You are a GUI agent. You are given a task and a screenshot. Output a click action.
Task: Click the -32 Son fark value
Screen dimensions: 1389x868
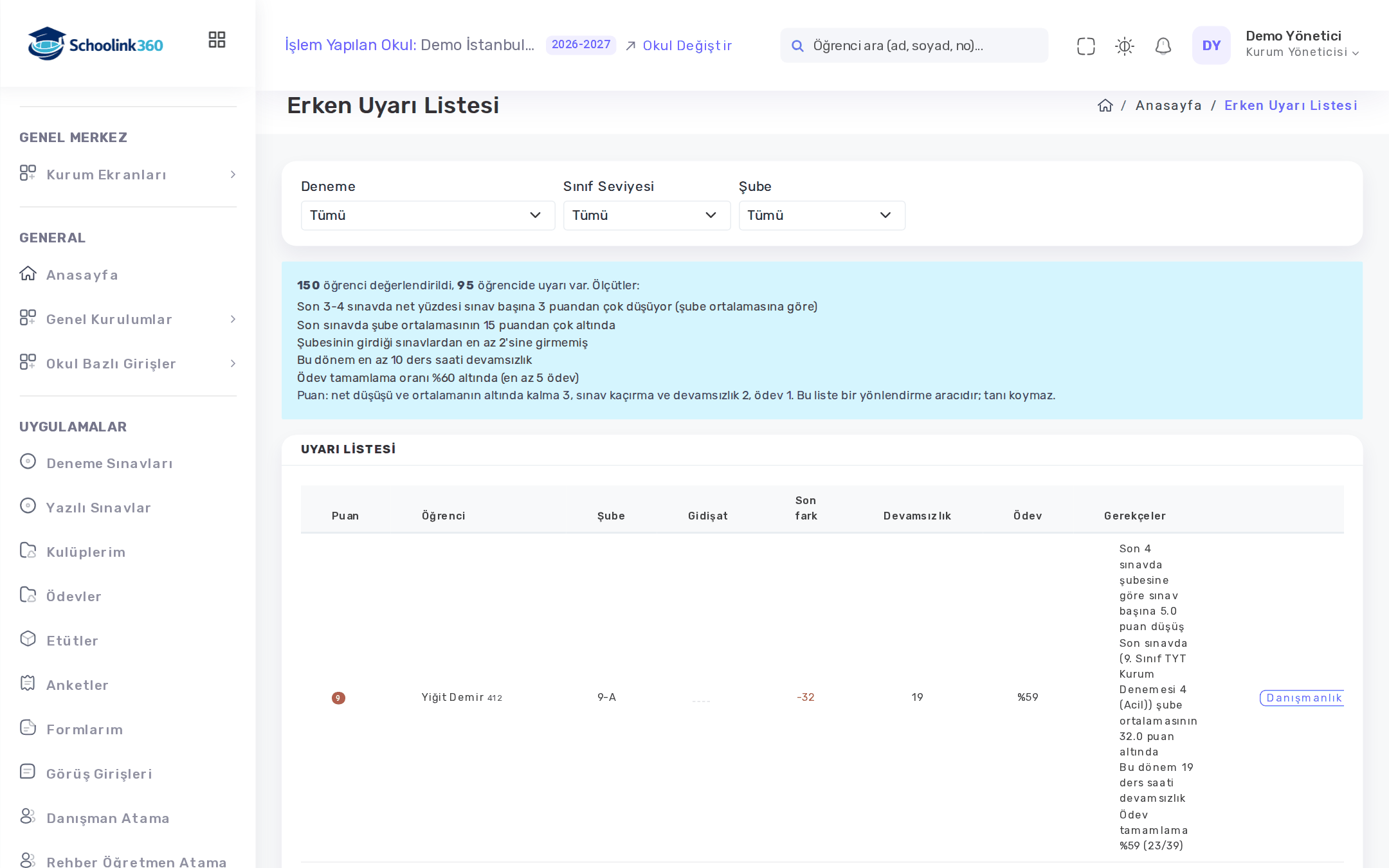[806, 698]
